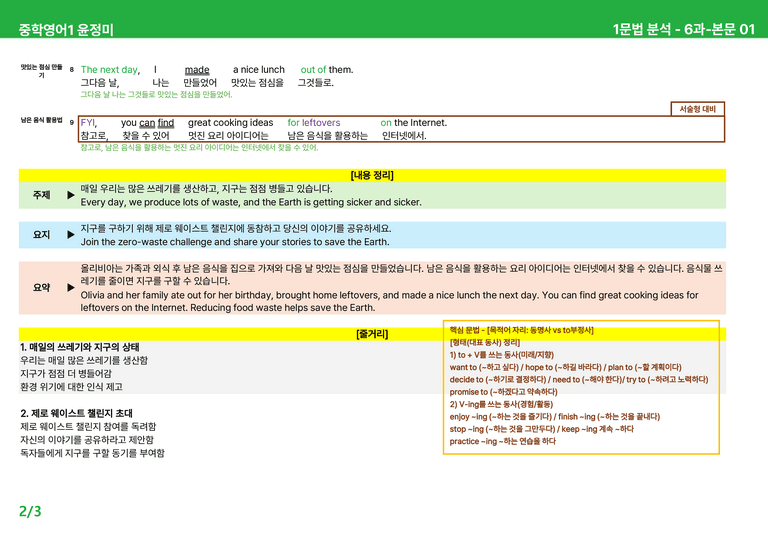The image size is (768, 543).
Task: Click the line 자신의 이야기를 공유하라고 제안함
Action: click(87, 440)
